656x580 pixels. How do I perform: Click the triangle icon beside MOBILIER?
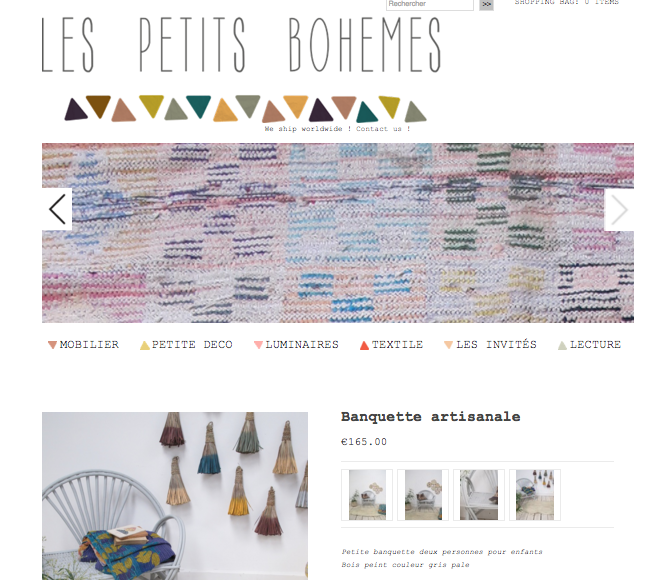pyautogui.click(x=52, y=345)
